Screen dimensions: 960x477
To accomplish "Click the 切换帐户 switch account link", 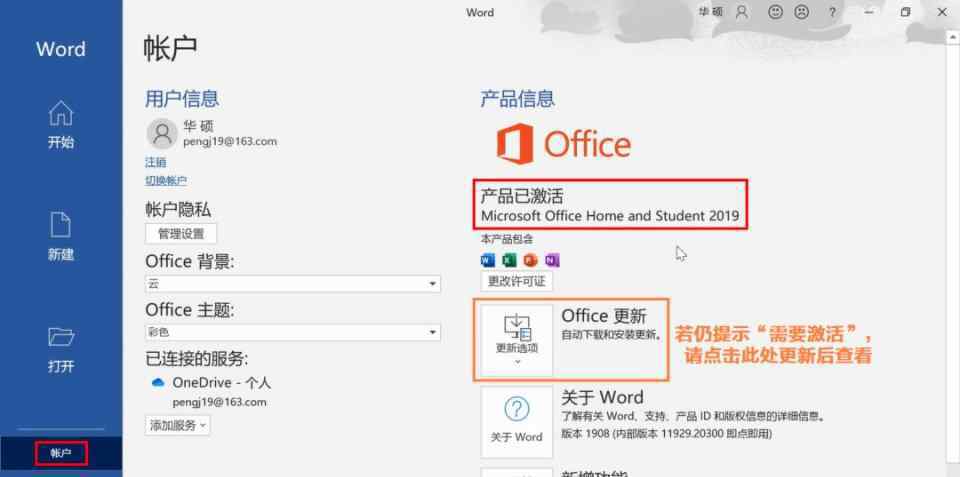I will click(x=166, y=181).
